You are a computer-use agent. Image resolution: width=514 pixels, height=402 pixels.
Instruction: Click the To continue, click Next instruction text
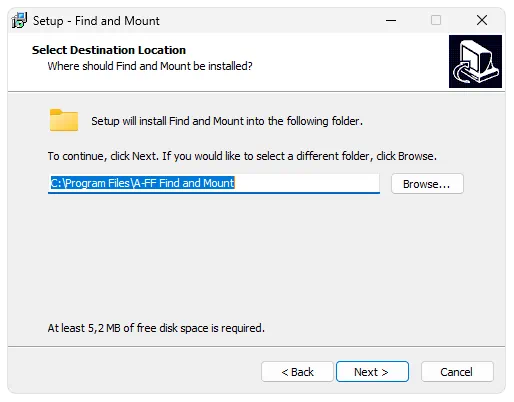point(242,156)
